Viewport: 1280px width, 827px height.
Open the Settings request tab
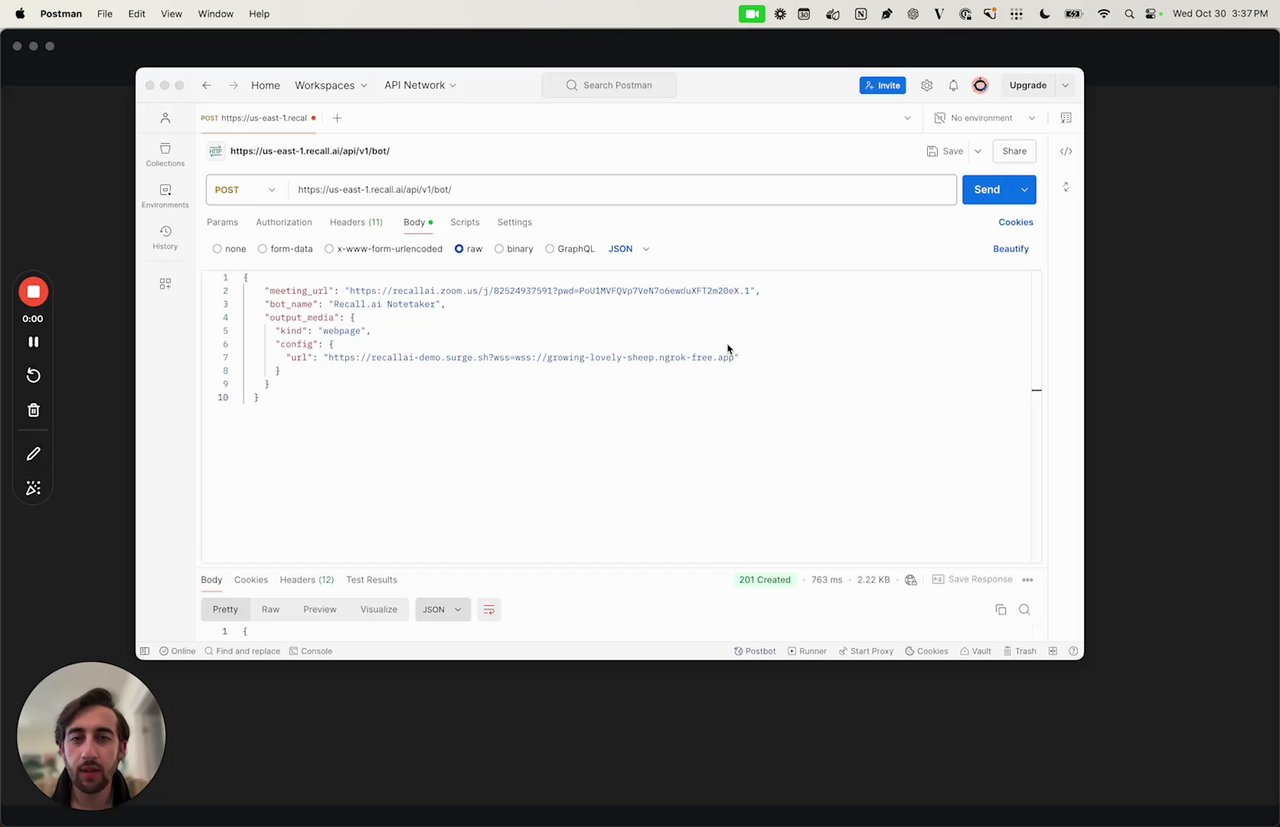515,222
